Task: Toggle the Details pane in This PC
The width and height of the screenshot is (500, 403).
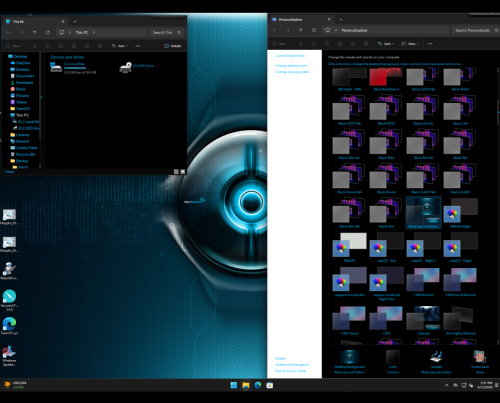Action: (x=173, y=46)
